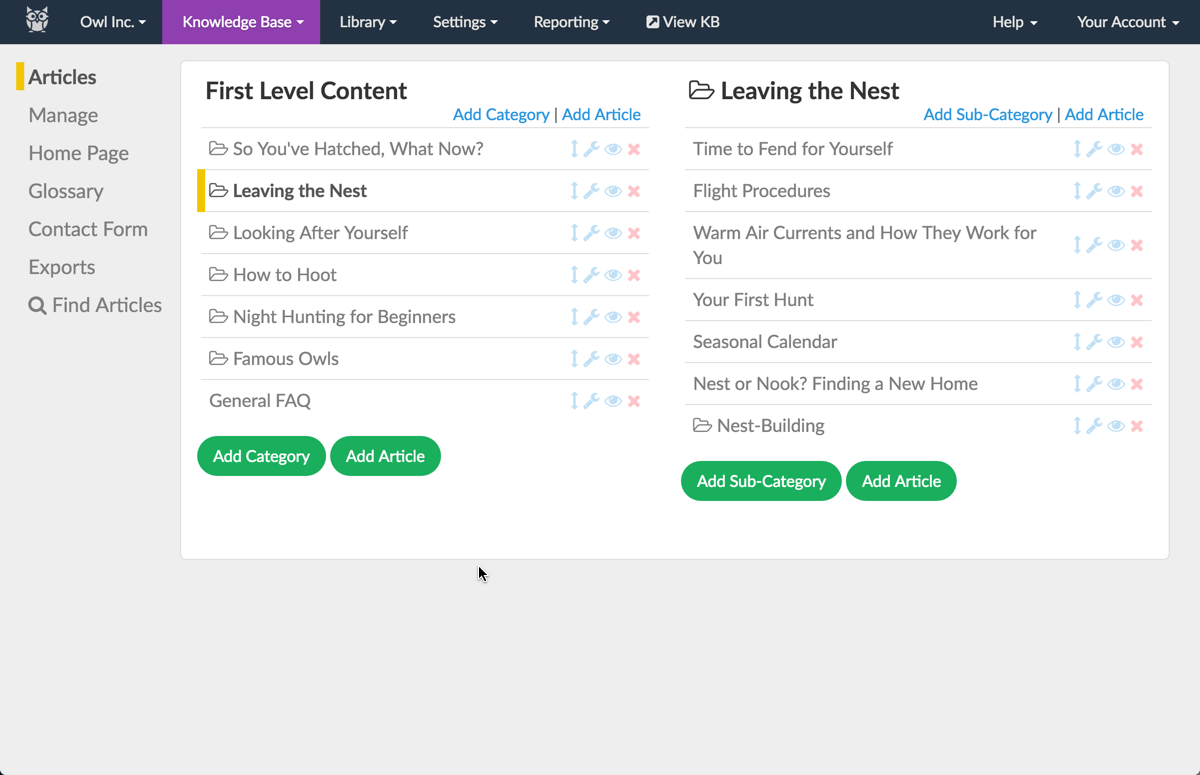The width and height of the screenshot is (1200, 775).
Task: Click the Find Articles search icon
Action: click(x=38, y=305)
